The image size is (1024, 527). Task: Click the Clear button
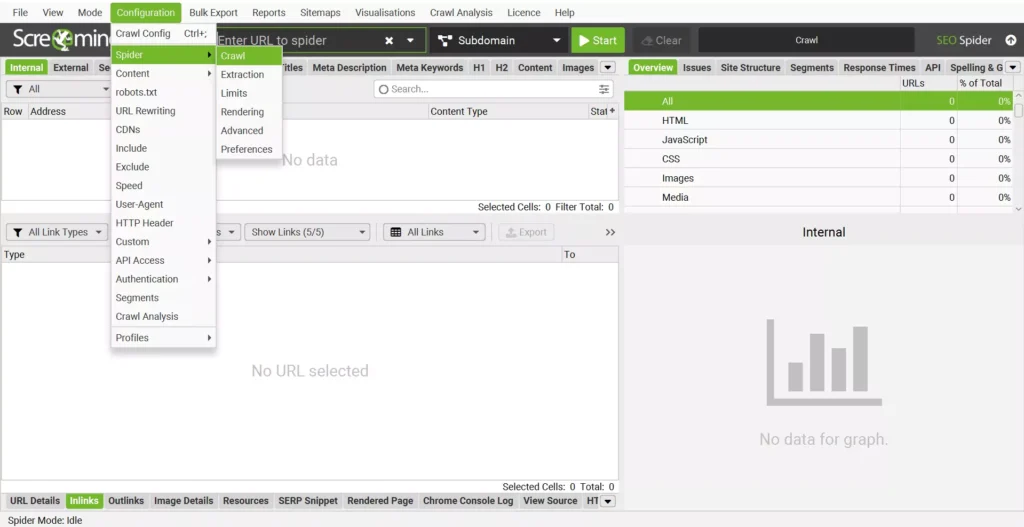(x=661, y=40)
